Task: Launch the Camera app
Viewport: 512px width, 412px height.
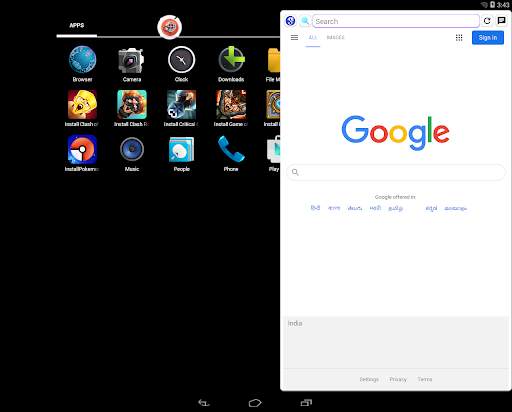Action: [x=132, y=60]
